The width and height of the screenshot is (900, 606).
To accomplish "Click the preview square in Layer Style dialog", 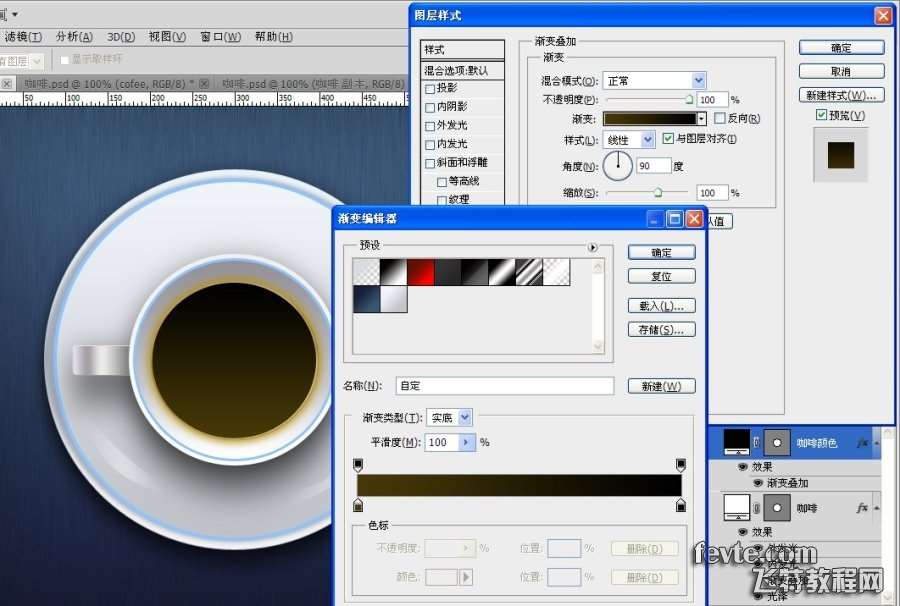I will click(841, 155).
